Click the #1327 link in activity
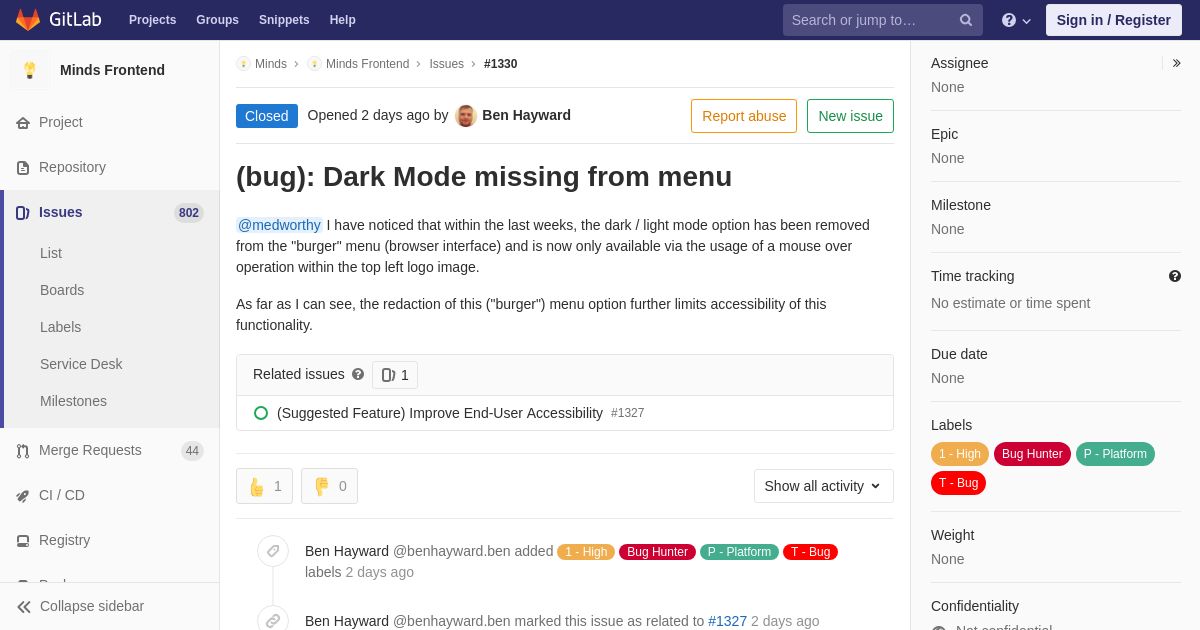The width and height of the screenshot is (1200, 630). click(727, 621)
